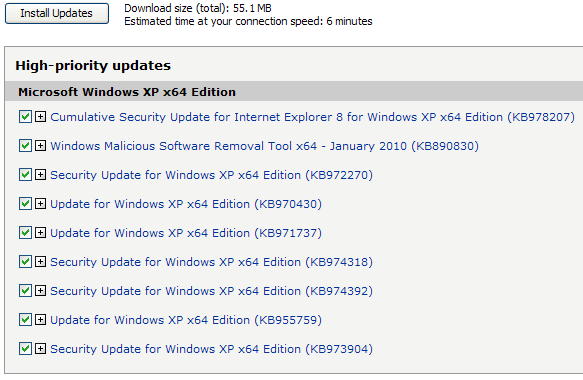Viewport: 583px width, 380px height.
Task: Open Cumulative Security Update for Internet Explorer 8 link
Action: (x=312, y=117)
